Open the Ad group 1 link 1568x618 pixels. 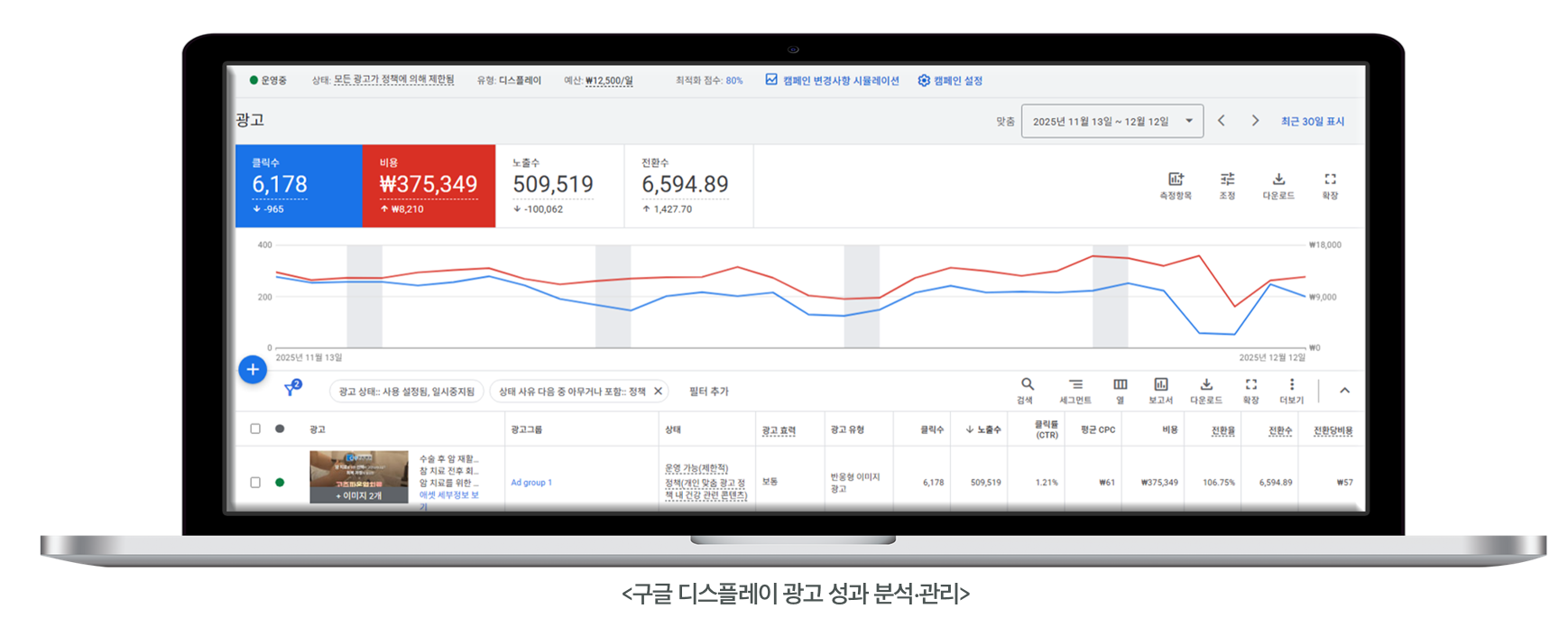point(530,483)
